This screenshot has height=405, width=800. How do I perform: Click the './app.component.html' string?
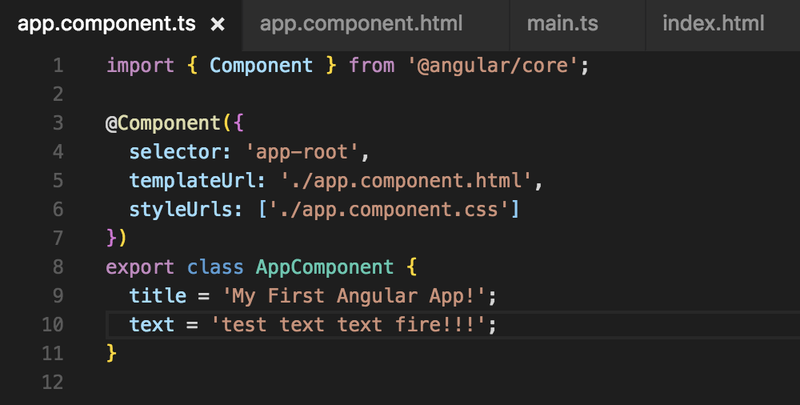click(x=406, y=181)
